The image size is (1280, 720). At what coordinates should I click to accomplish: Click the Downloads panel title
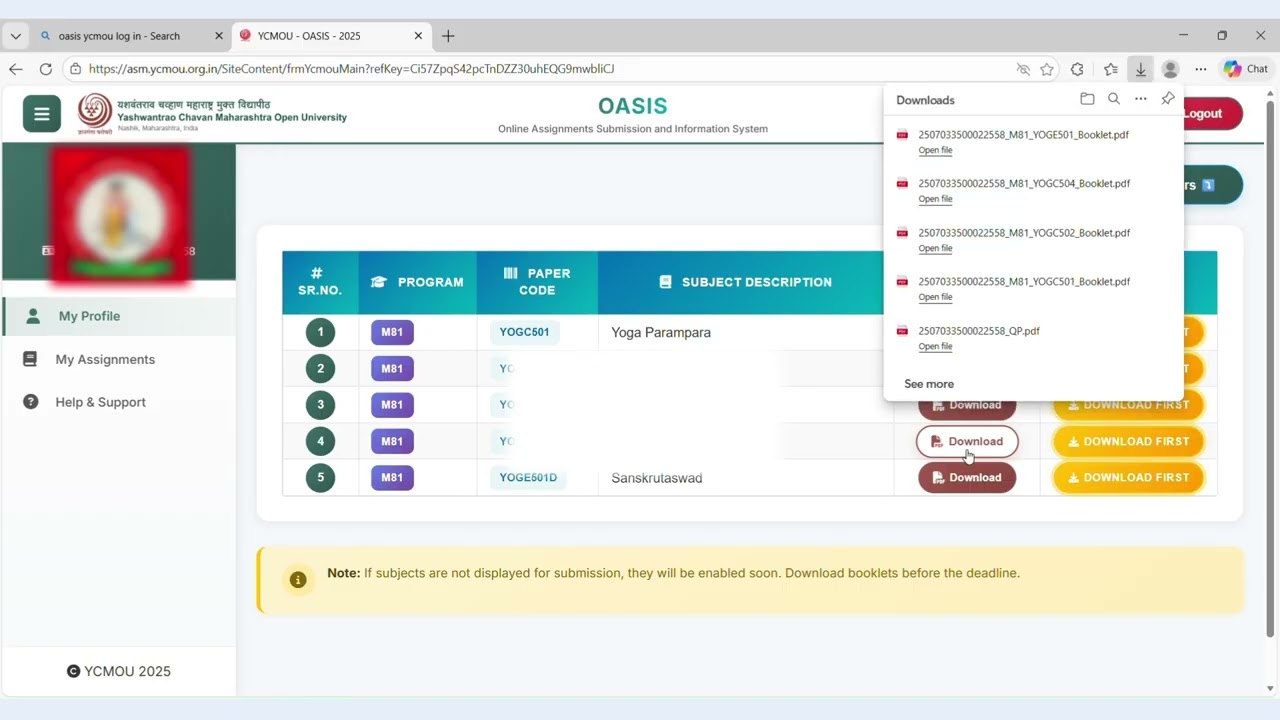tap(925, 100)
